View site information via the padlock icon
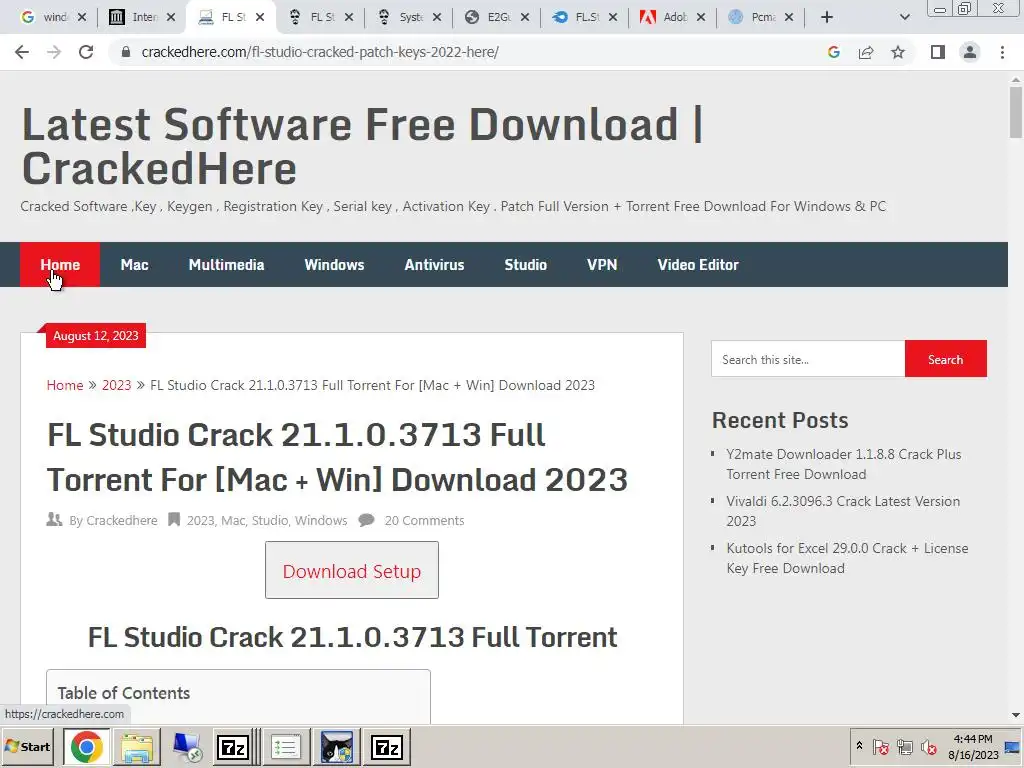 [126, 52]
